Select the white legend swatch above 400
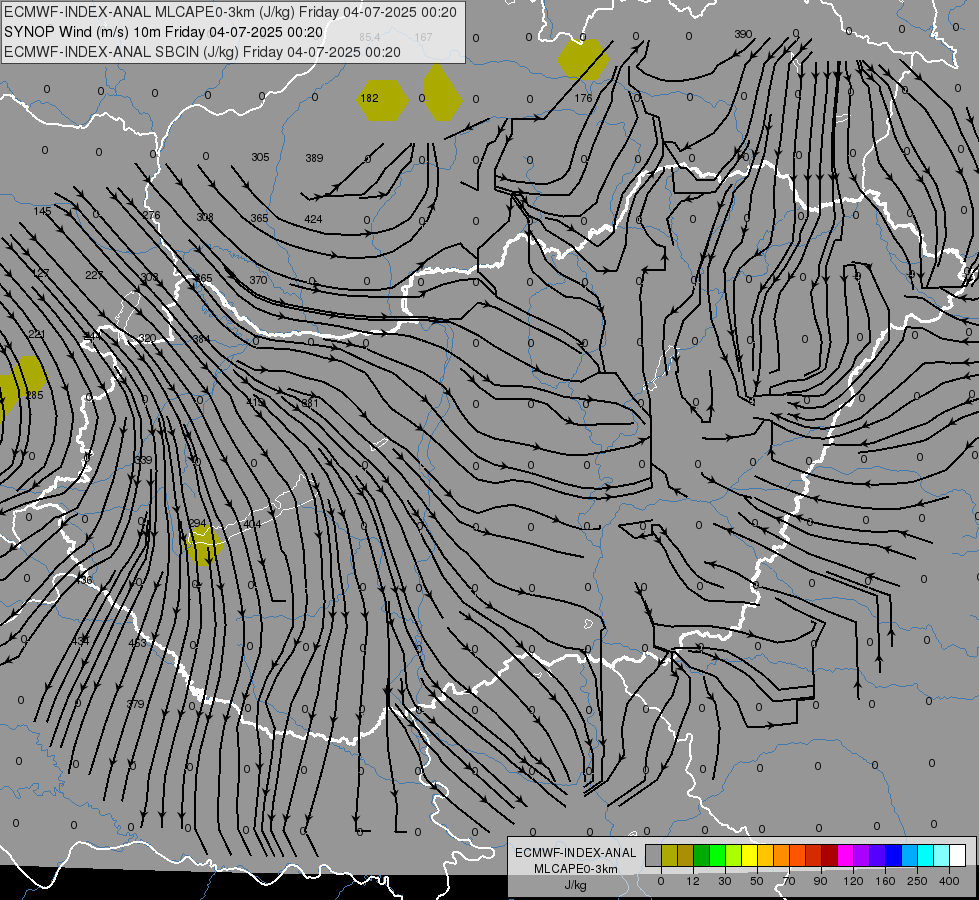This screenshot has height=900, width=979. [x=958, y=856]
